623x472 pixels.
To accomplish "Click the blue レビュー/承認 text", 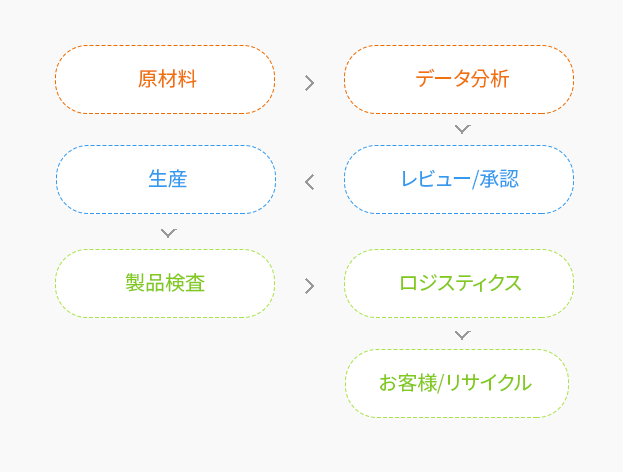I will 460,179.
